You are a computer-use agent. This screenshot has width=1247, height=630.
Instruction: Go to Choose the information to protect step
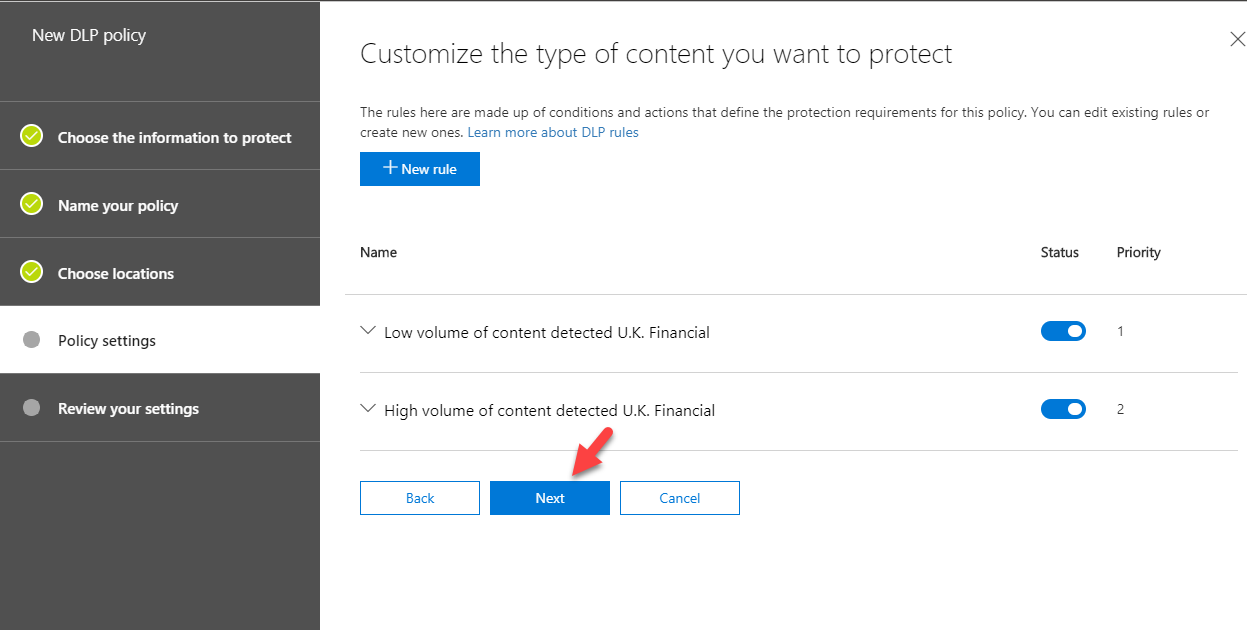160,136
